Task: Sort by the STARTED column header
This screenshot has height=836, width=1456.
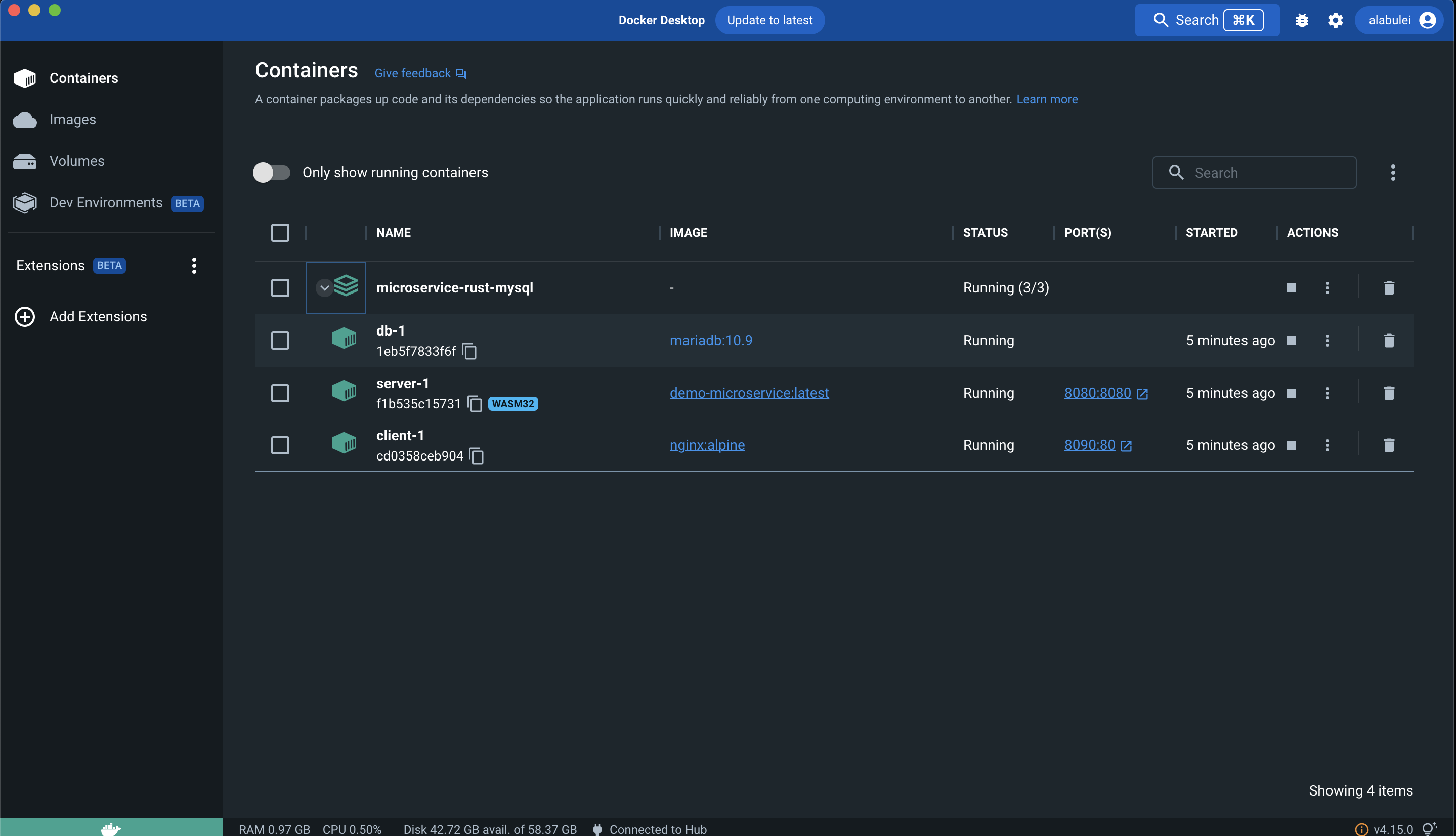Action: click(x=1212, y=233)
